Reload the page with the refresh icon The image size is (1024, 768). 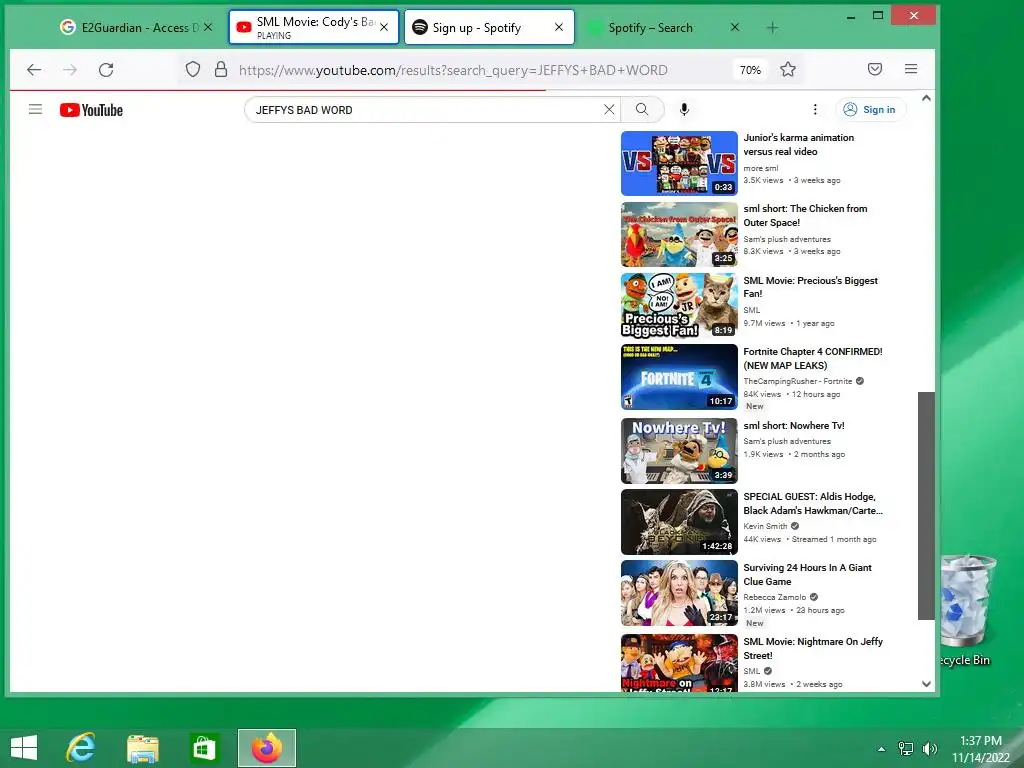106,70
